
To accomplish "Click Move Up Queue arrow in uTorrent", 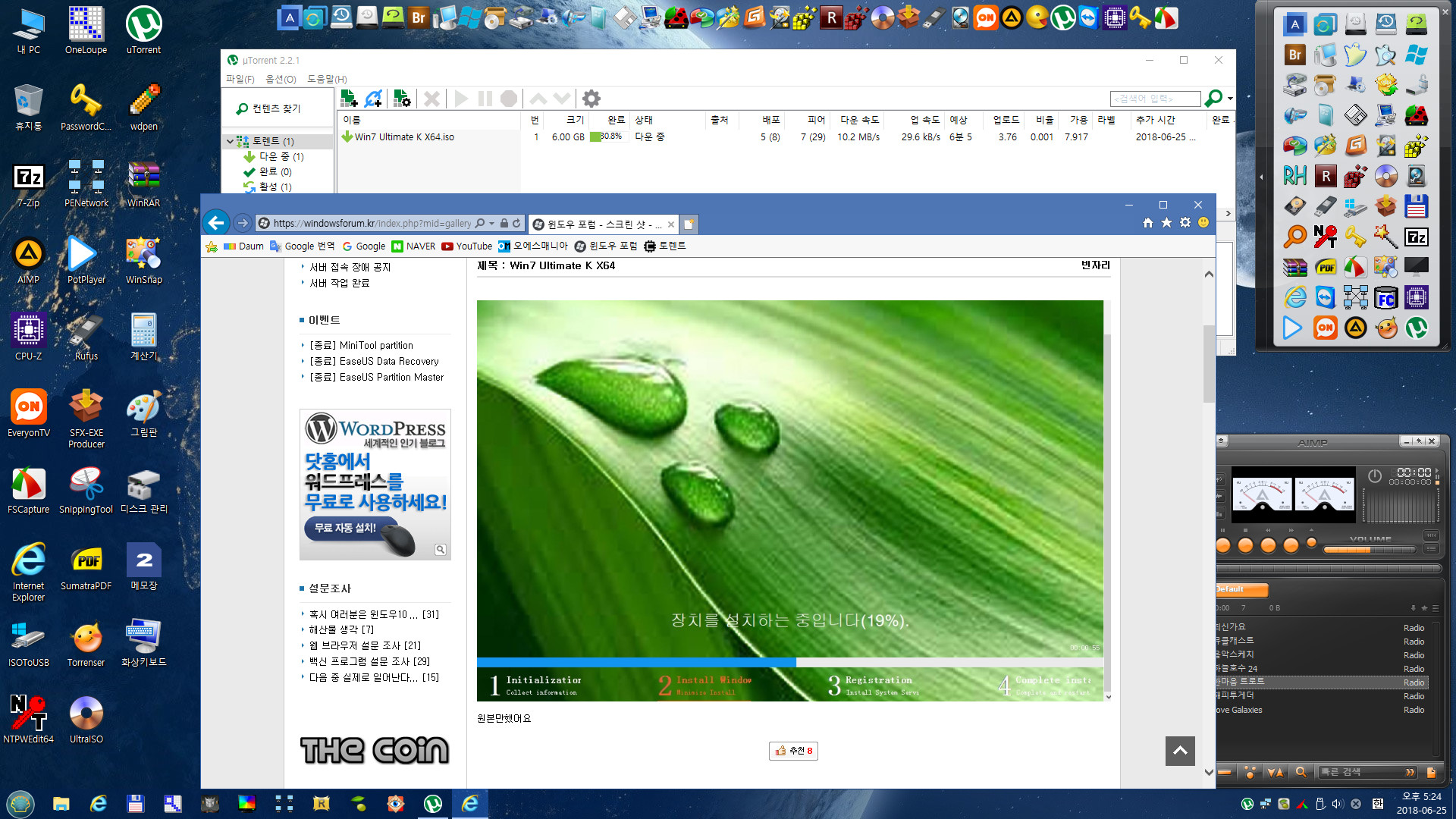I will (538, 99).
